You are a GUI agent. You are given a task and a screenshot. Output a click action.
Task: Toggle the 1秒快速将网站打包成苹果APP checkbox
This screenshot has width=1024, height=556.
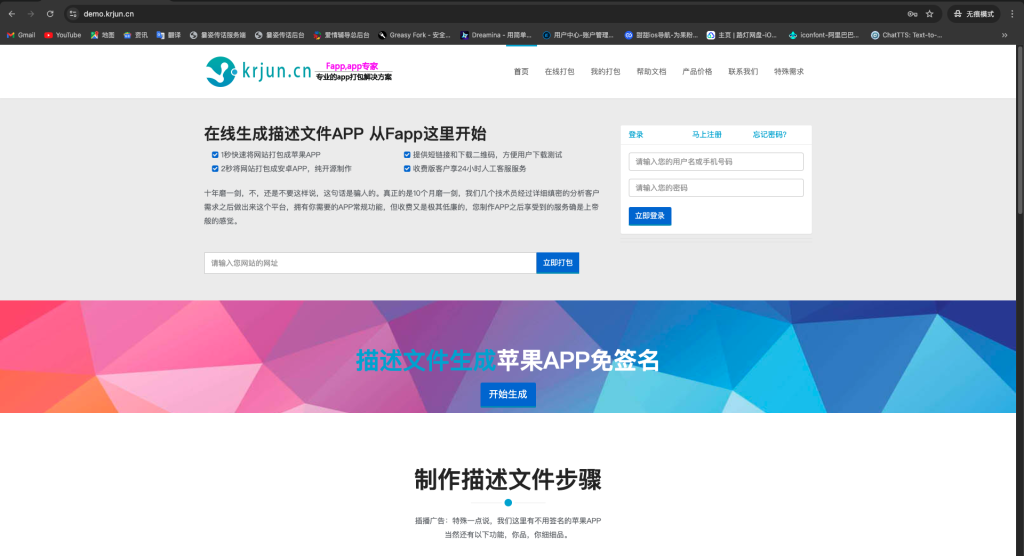215,155
